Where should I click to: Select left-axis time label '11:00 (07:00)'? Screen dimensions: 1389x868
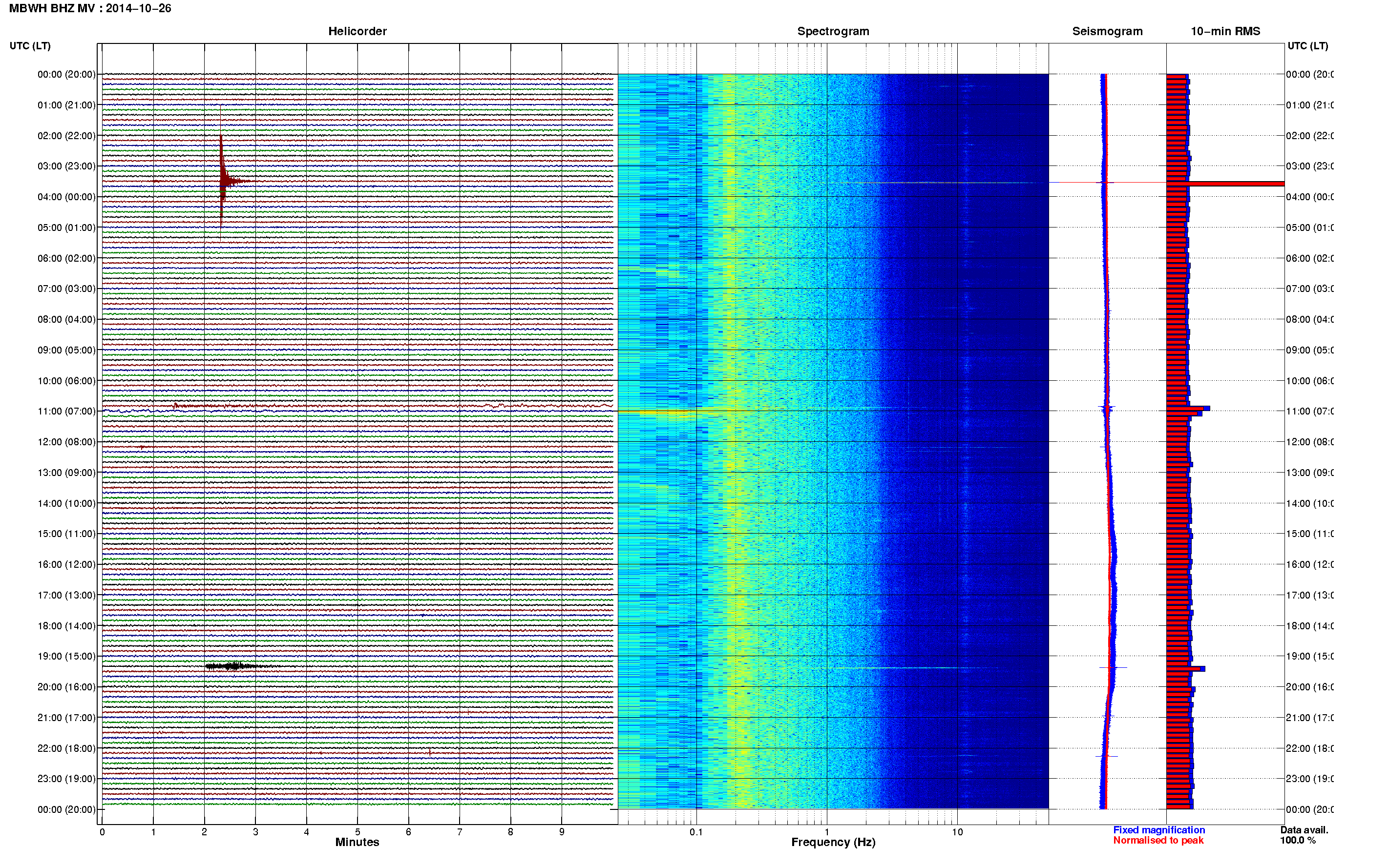coord(66,411)
